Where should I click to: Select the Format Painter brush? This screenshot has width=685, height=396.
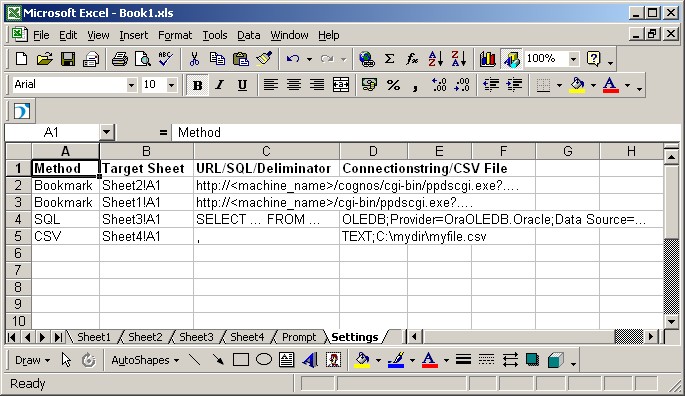coord(264,59)
